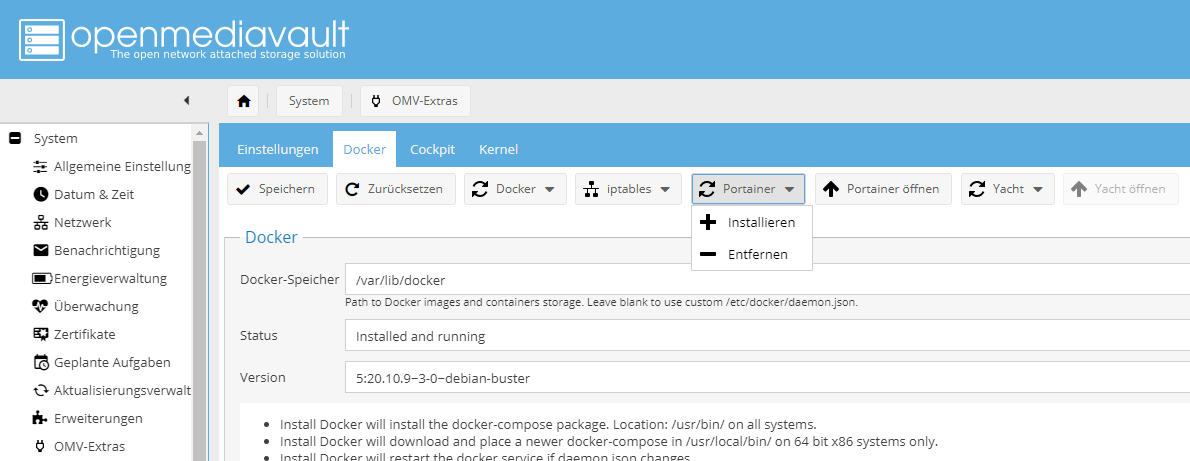Image resolution: width=1190 pixels, height=461 pixels.
Task: Click the System breadcrumb button
Action: coord(309,101)
